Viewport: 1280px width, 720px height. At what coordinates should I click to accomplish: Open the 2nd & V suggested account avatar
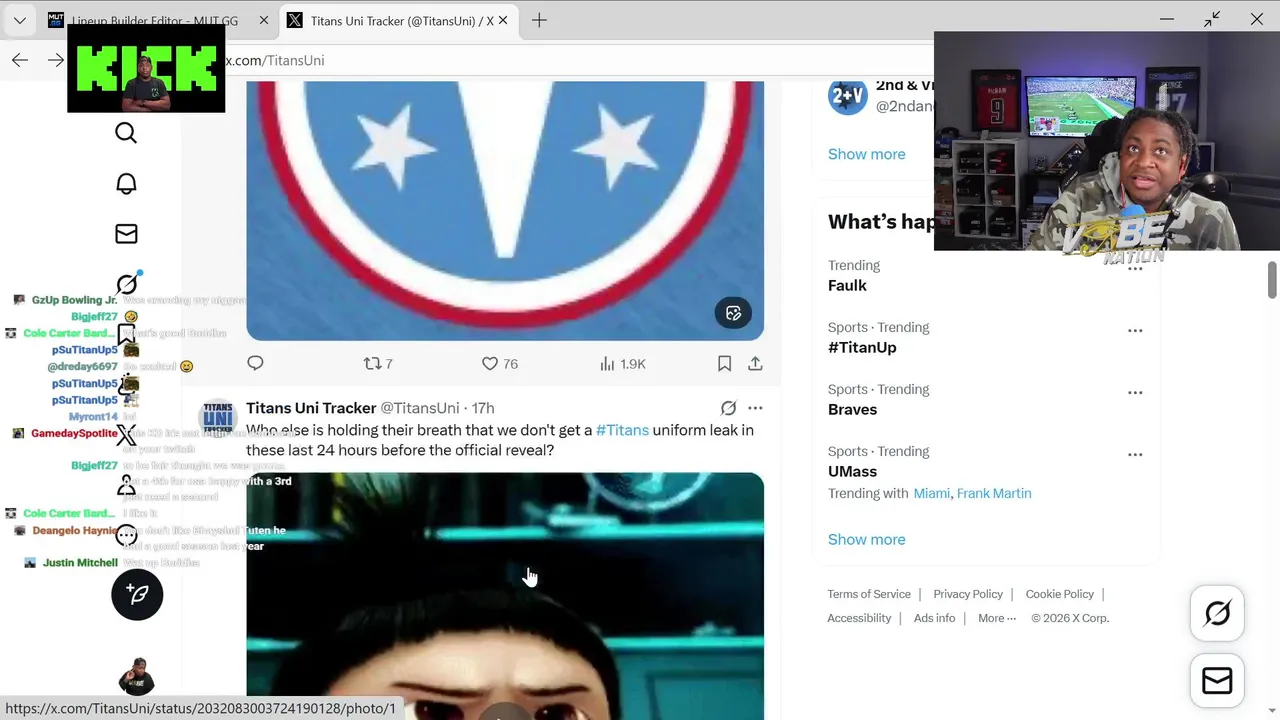tap(847, 96)
